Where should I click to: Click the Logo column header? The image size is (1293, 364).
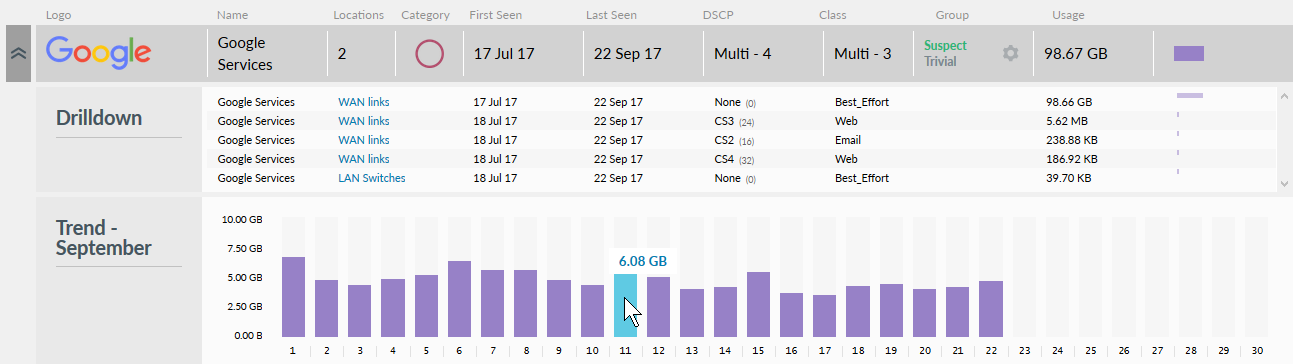tap(59, 15)
